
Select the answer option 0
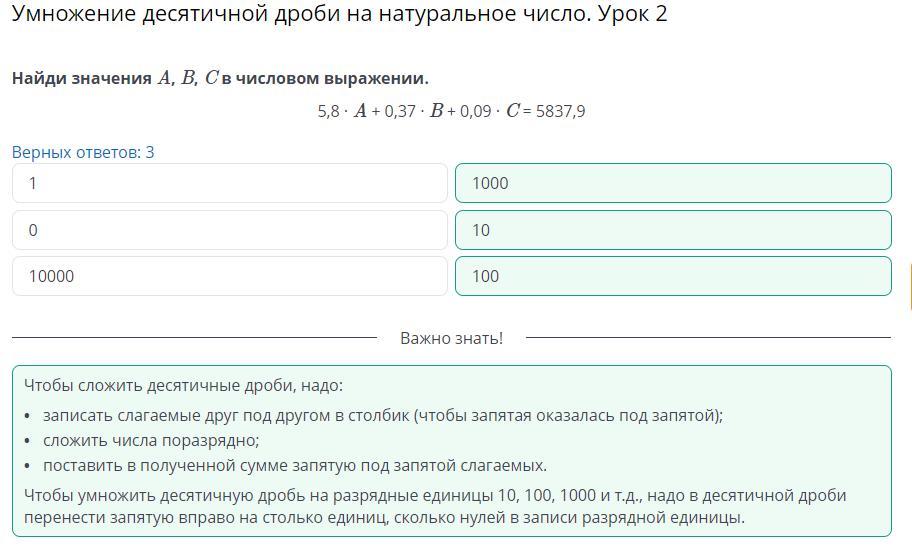click(229, 230)
